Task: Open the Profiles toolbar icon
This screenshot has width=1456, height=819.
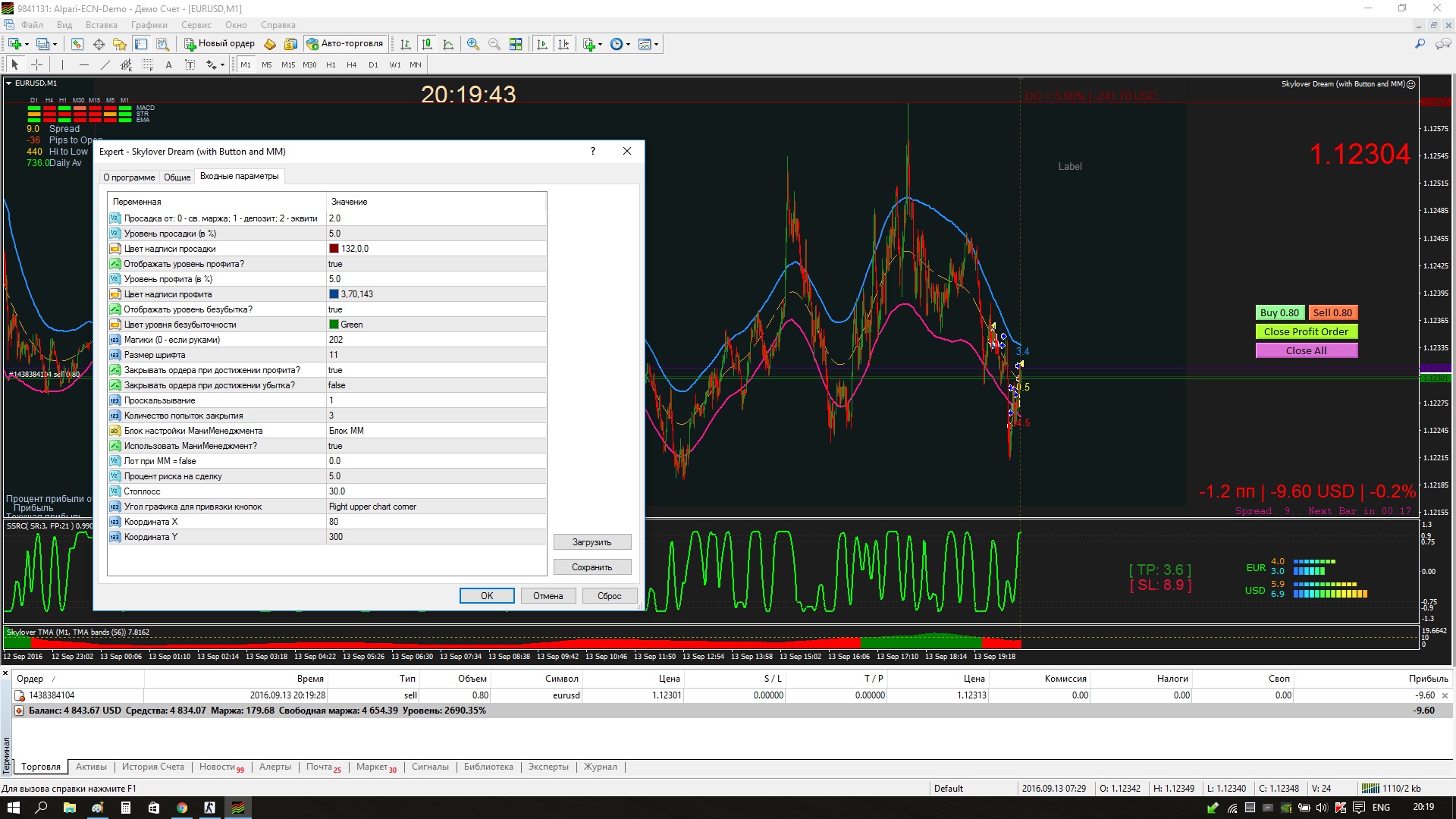Action: (43, 44)
